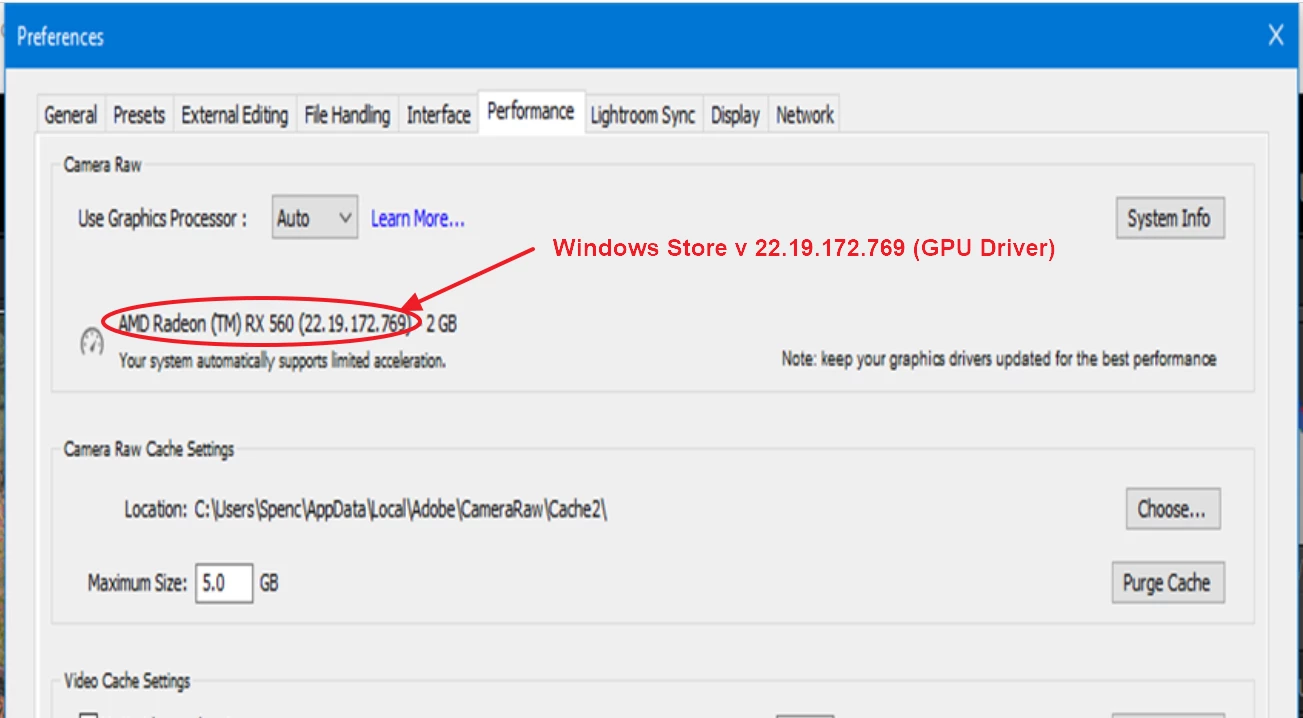Click the AMD Radeon RX 560 text
The height and width of the screenshot is (718, 1303).
click(264, 323)
